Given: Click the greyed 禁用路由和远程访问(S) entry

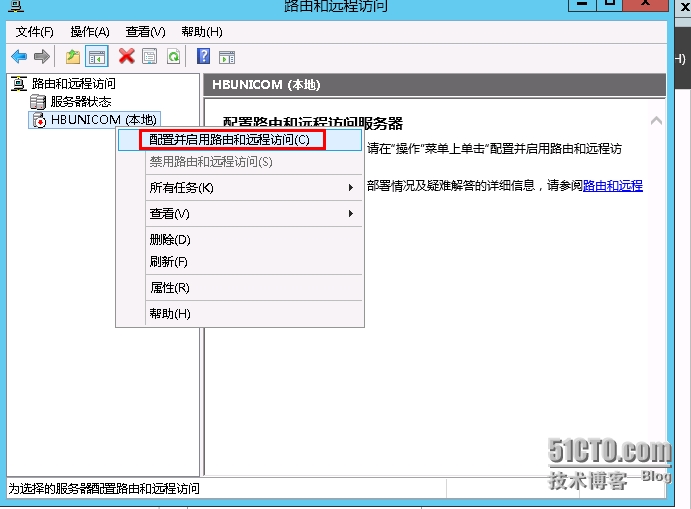Looking at the screenshot, I should (x=240, y=162).
